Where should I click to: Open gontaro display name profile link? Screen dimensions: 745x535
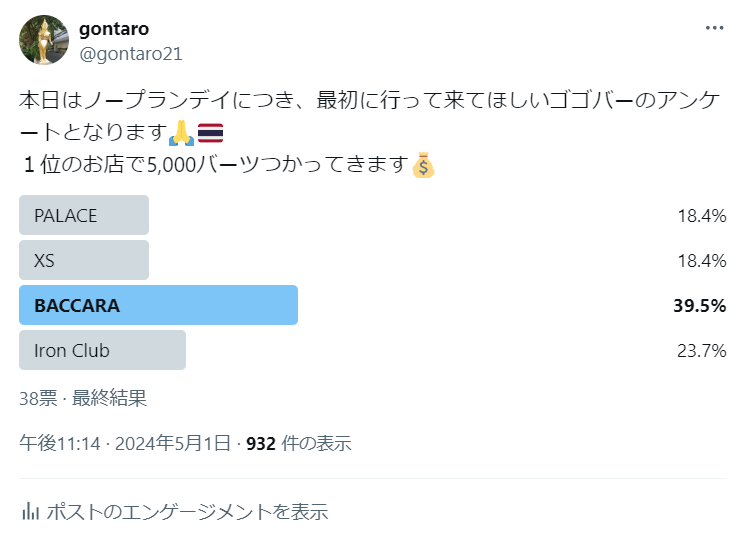tap(114, 28)
